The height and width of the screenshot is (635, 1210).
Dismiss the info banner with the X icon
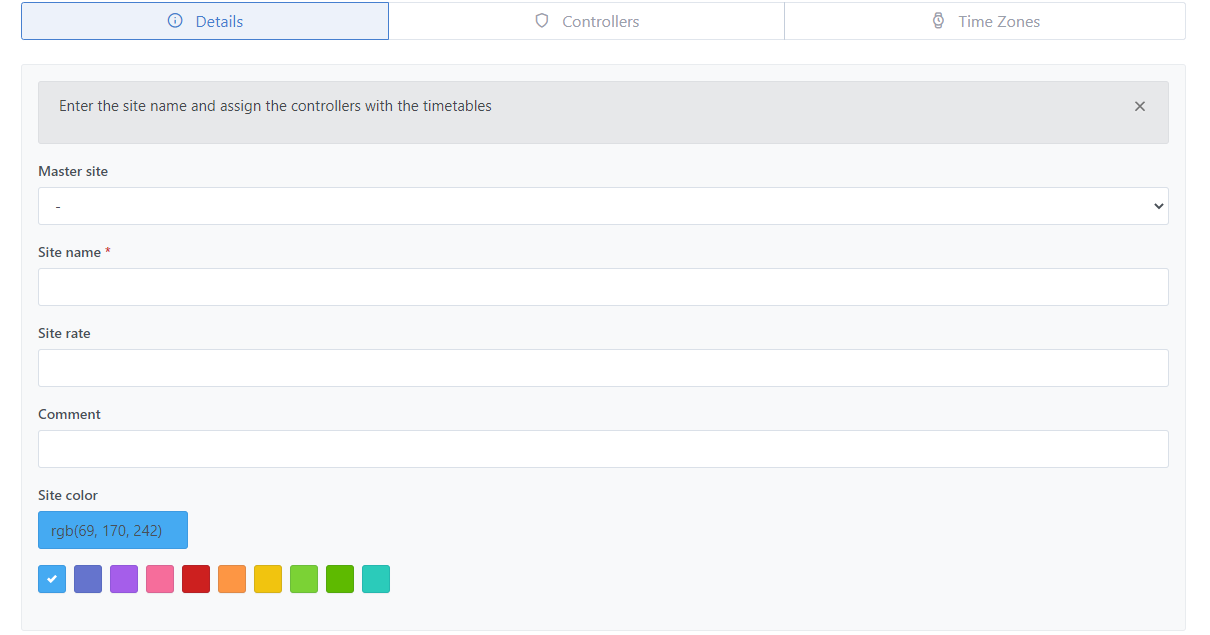pyautogui.click(x=1139, y=106)
